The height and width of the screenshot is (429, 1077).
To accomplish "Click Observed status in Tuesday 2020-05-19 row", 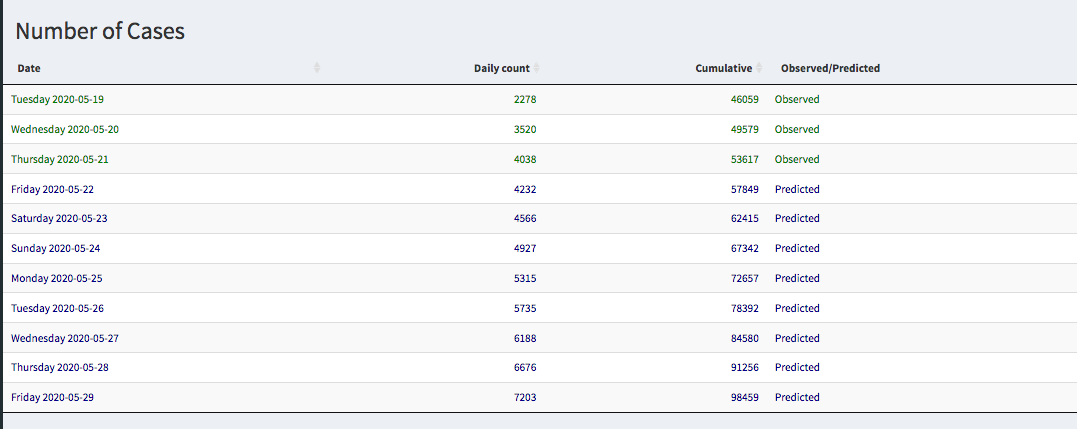I will 797,100.
